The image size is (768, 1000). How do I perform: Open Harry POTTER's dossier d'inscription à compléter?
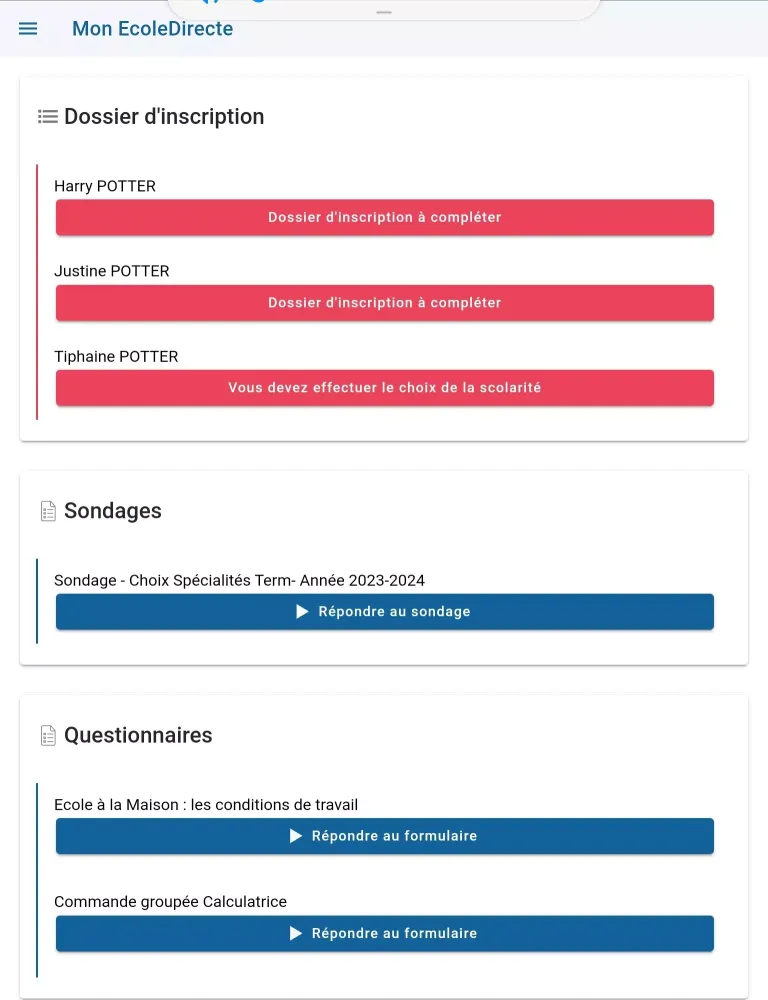[384, 217]
